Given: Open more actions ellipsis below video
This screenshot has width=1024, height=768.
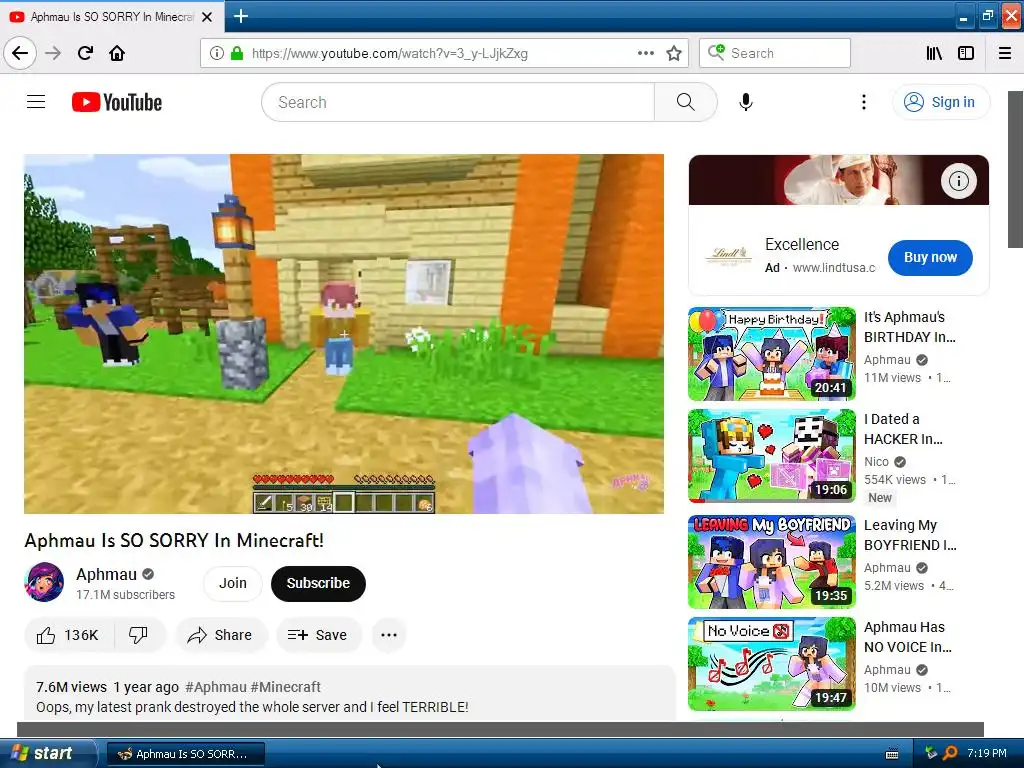Looking at the screenshot, I should click(x=389, y=635).
